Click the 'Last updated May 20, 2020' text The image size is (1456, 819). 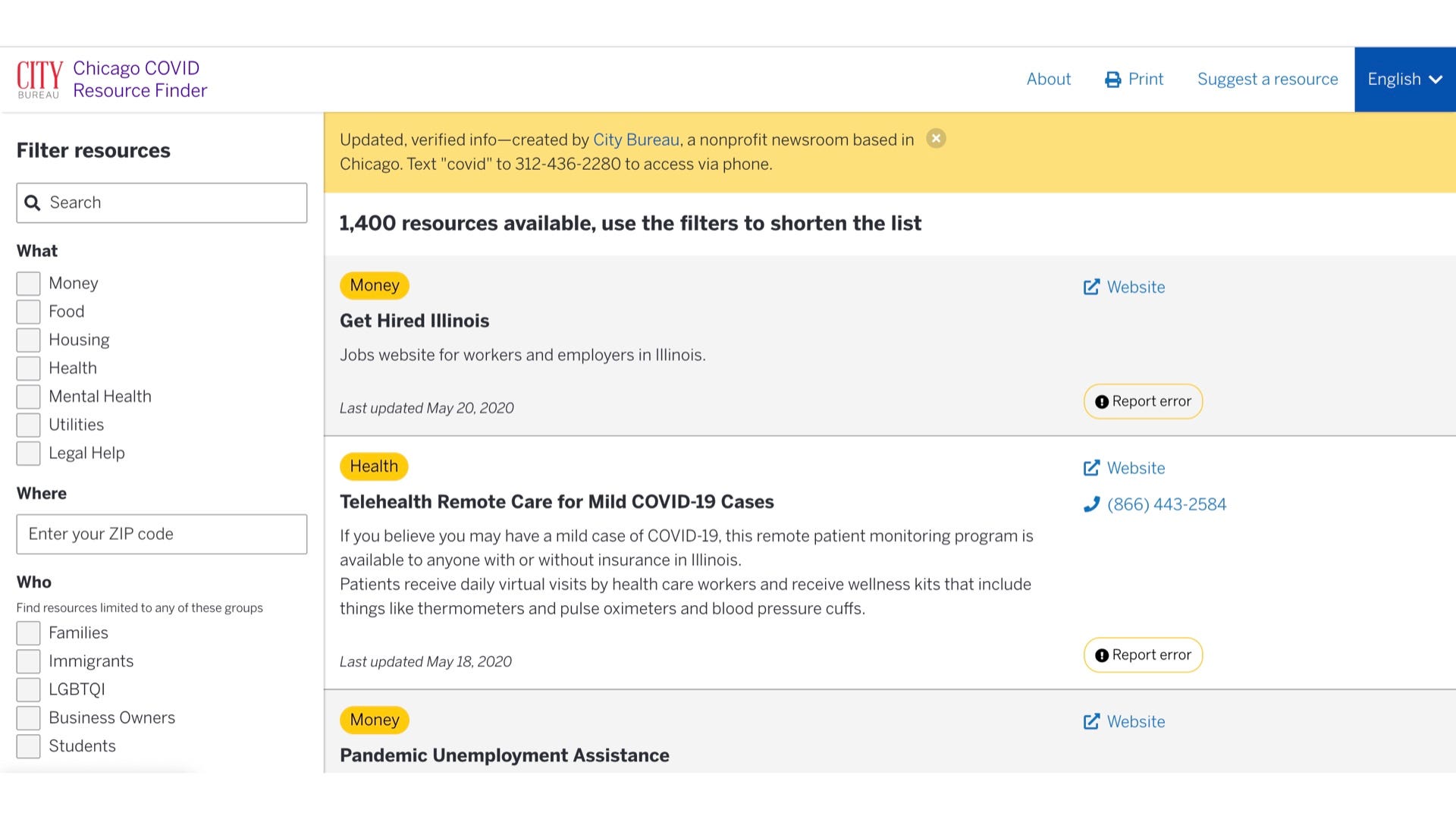(426, 408)
